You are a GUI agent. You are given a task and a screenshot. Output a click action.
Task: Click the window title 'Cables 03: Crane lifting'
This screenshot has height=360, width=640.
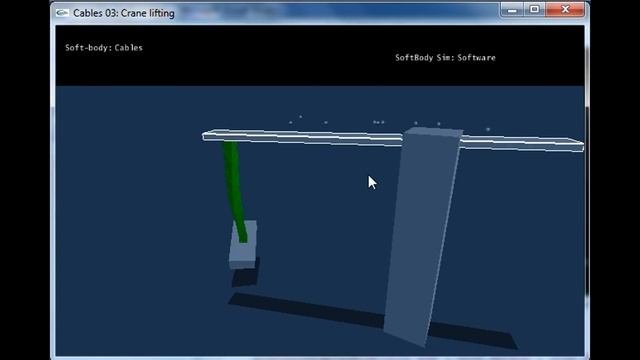[x=124, y=13]
